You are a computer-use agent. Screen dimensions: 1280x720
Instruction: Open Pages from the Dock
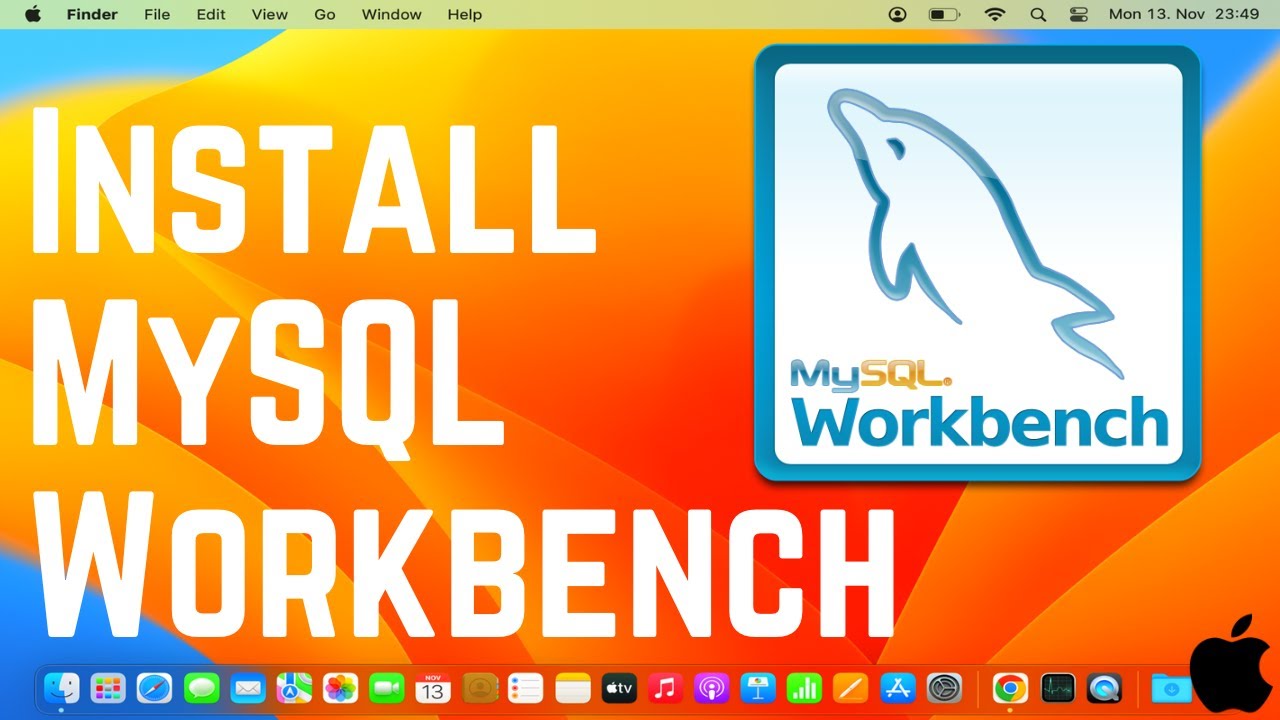pyautogui.click(x=851, y=688)
